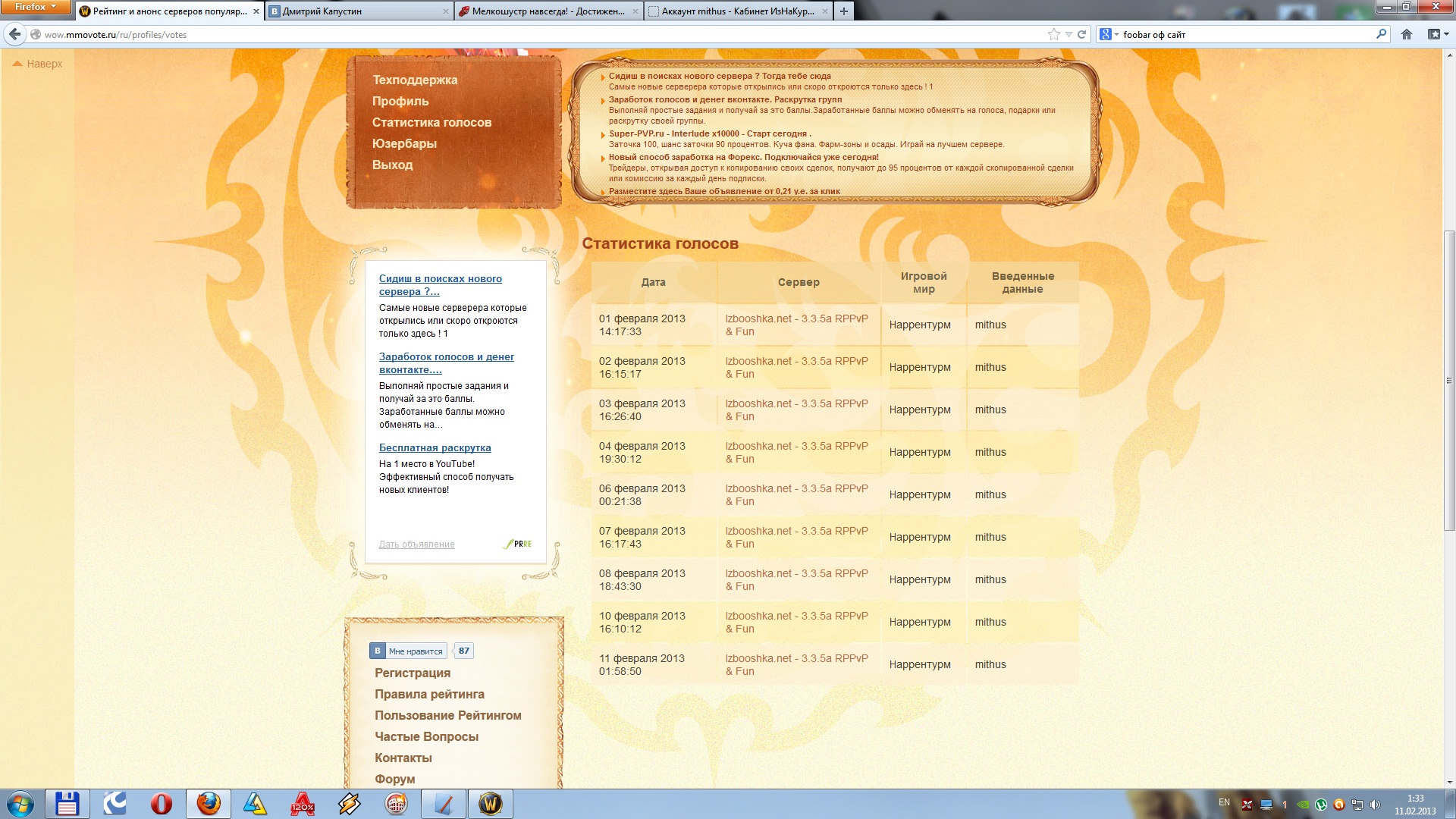This screenshot has height=819, width=1456.
Task: Click the Наверх scroll-to-top link
Action: pyautogui.click(x=44, y=64)
